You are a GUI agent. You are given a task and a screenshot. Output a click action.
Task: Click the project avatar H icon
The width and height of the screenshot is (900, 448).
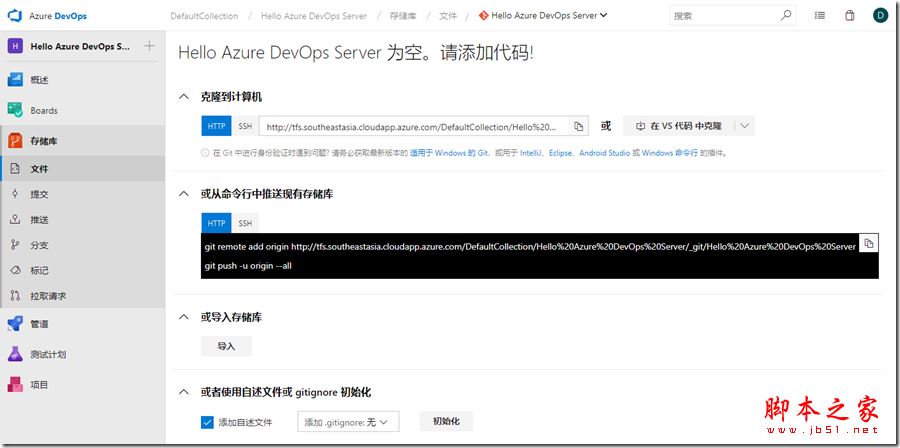[15, 46]
